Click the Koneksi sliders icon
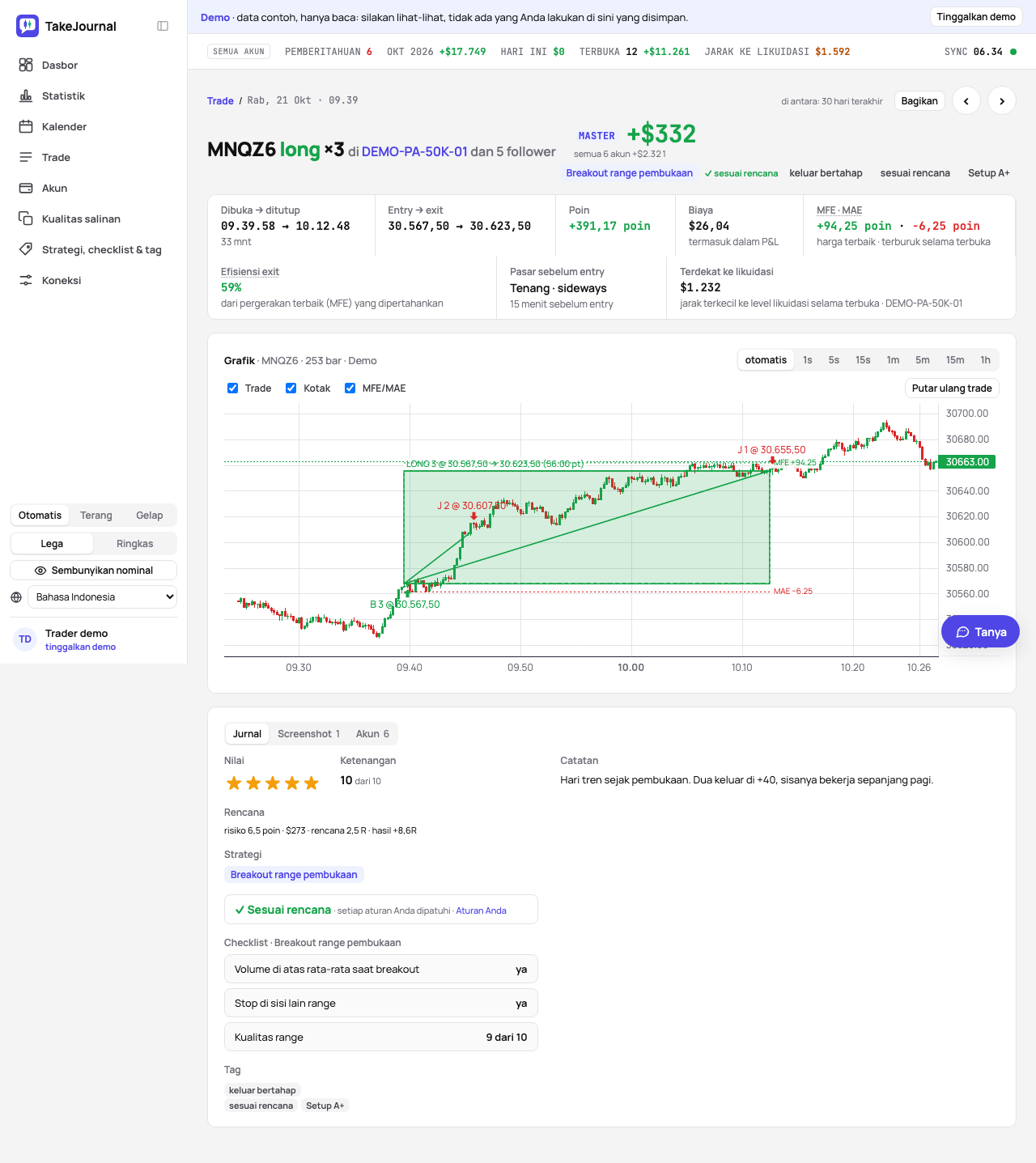 coord(26,280)
